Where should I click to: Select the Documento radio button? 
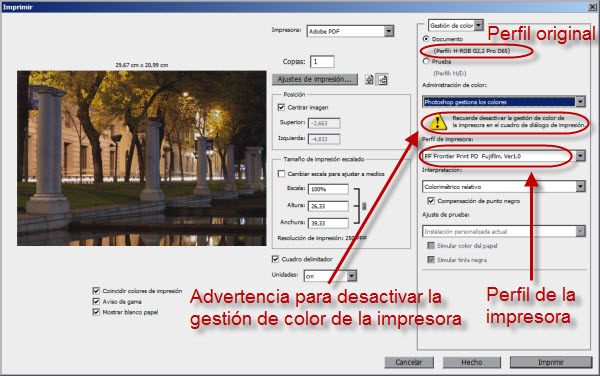pos(426,39)
